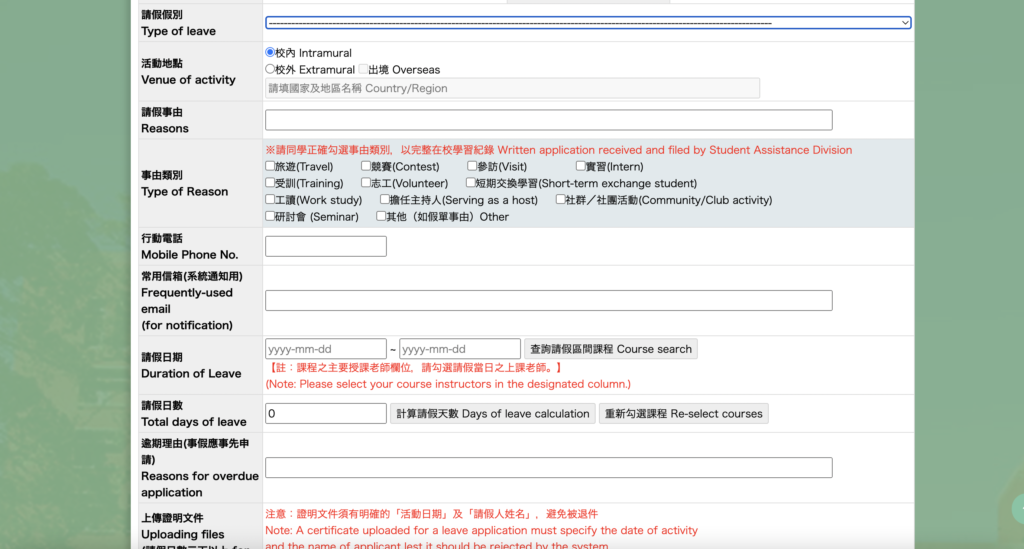Click the Mobile Phone No. field
1024x549 pixels.
[x=325, y=246]
